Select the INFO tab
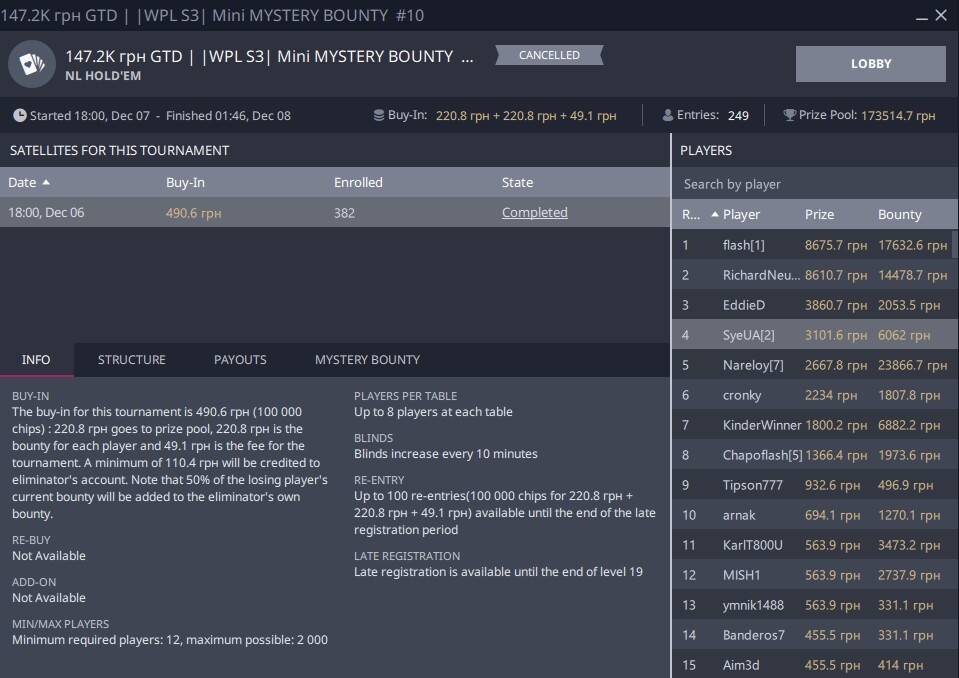Viewport: 959px width, 678px height. [36, 360]
